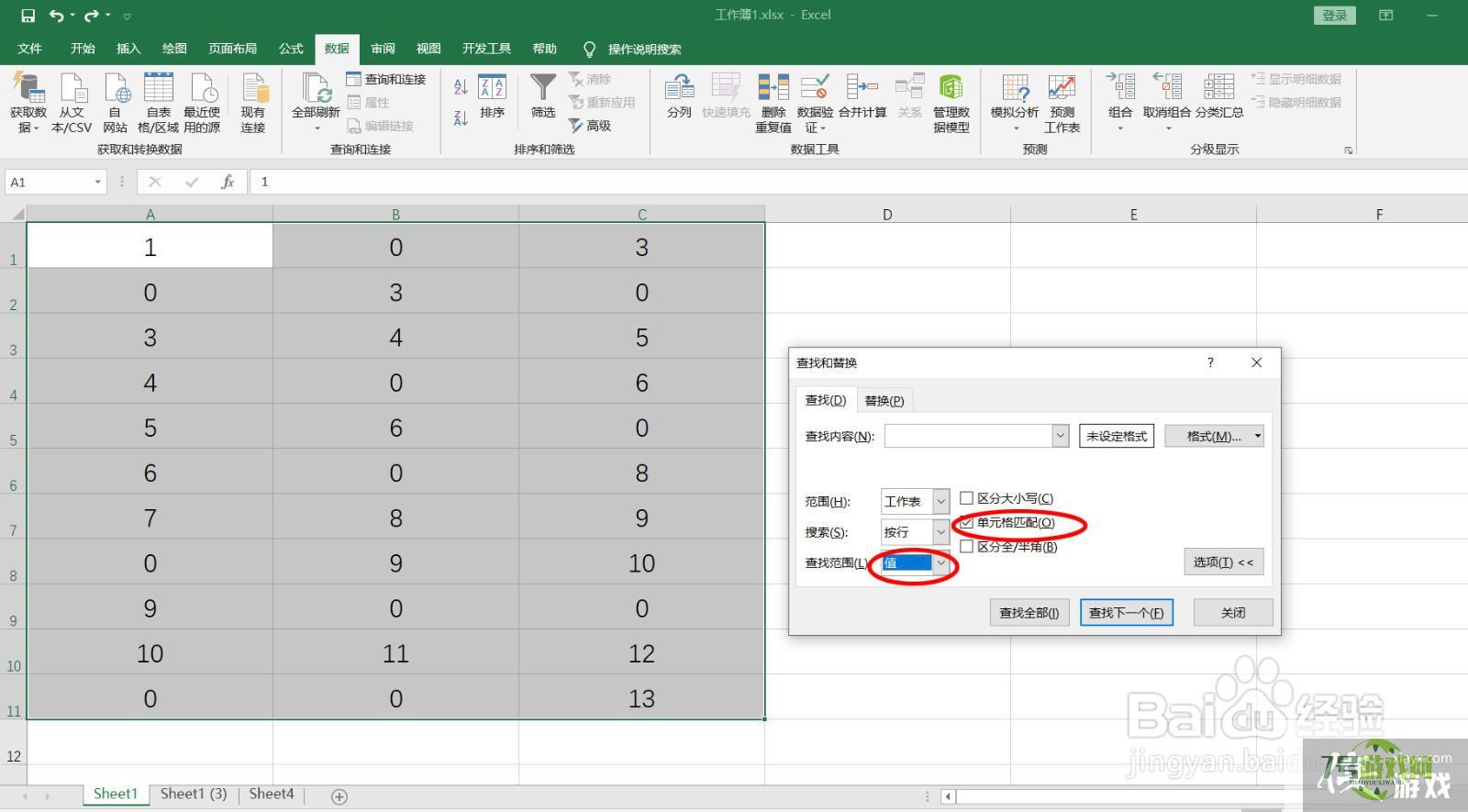Open Quick Access Toolbar customize dropdown
This screenshot has height=812, width=1468.
click(x=127, y=16)
